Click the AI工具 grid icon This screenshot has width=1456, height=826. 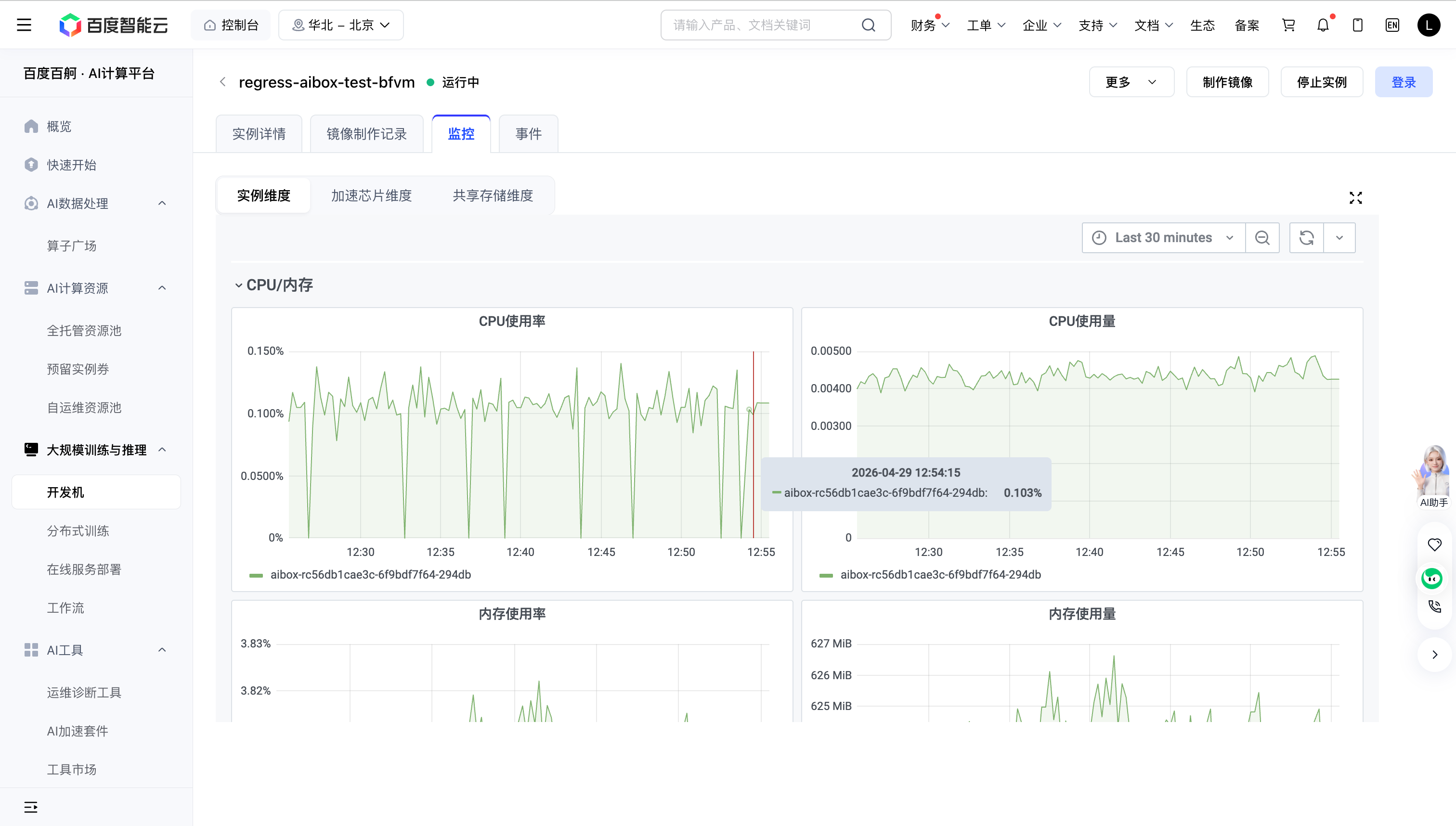coord(31,650)
